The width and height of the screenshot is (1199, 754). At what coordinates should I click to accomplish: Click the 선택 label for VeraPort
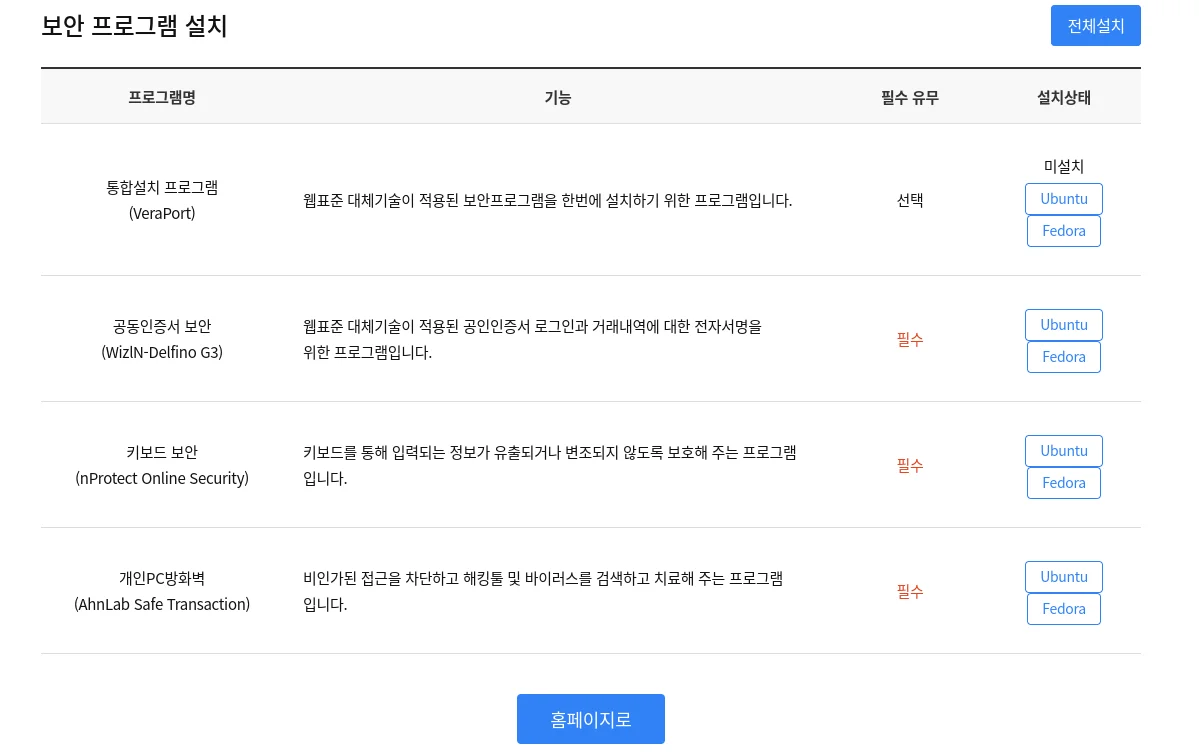click(909, 200)
